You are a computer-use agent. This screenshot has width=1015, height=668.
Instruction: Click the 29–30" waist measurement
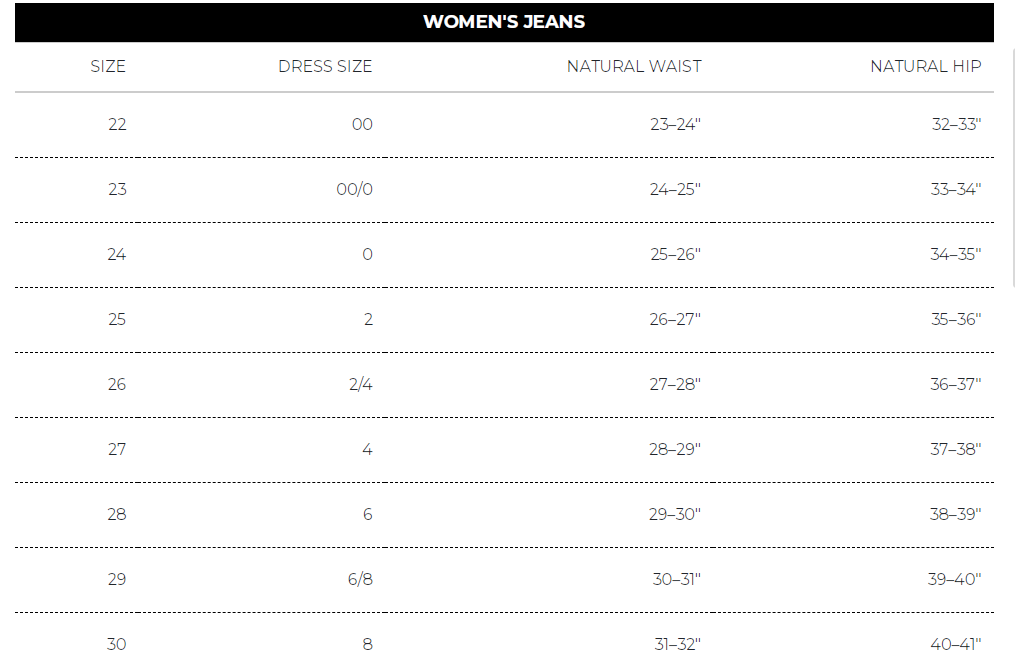click(675, 515)
